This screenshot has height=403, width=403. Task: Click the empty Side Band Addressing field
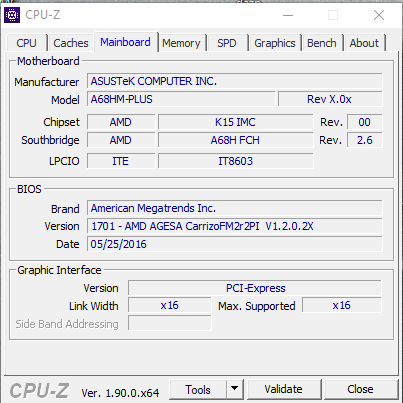170,323
